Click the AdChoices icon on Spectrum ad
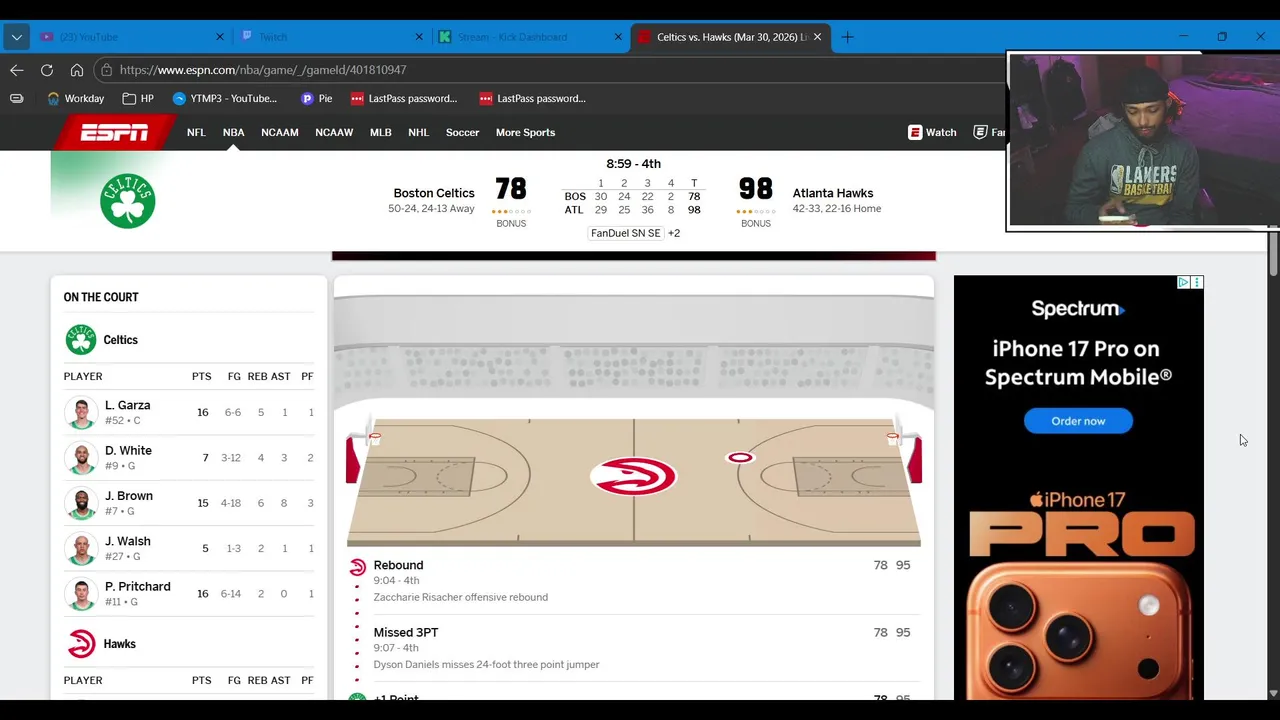Screen dimensions: 1280x720 (x=1183, y=283)
